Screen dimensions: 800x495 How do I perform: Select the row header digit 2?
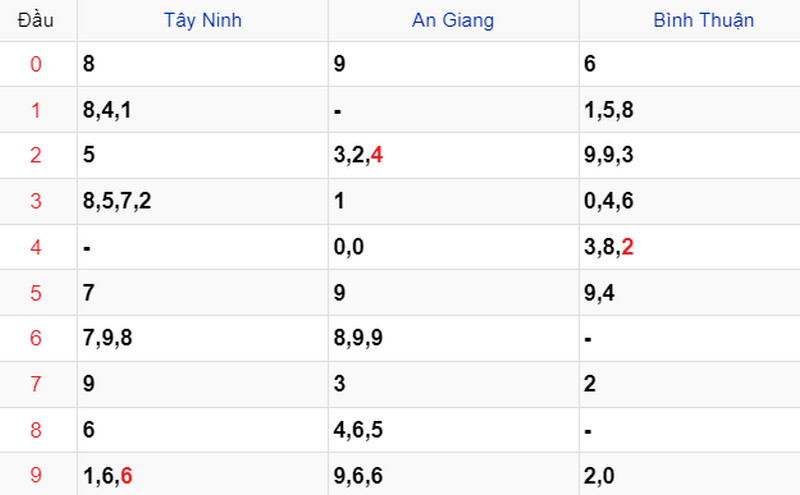pos(37,155)
